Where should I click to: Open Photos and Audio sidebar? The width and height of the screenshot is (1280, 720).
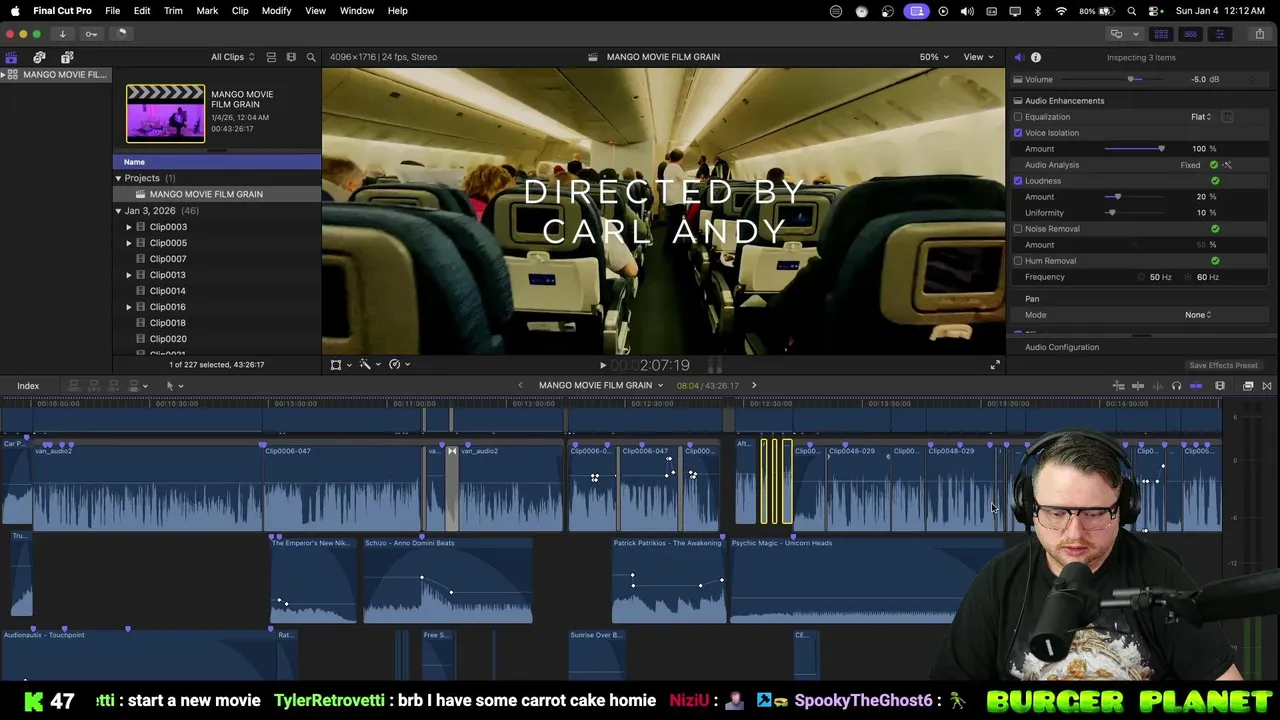click(39, 57)
